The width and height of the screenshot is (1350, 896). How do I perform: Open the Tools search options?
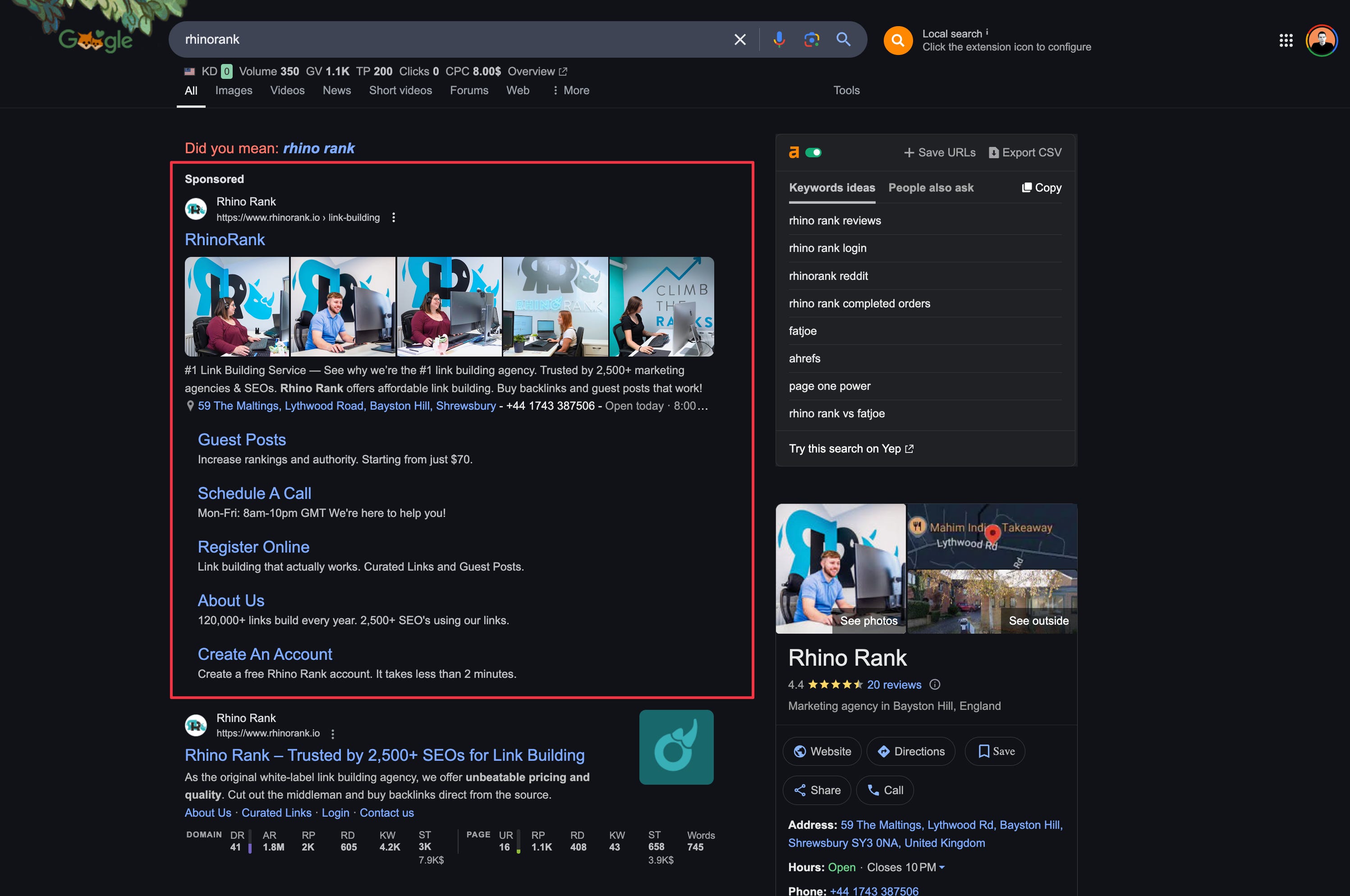(846, 90)
